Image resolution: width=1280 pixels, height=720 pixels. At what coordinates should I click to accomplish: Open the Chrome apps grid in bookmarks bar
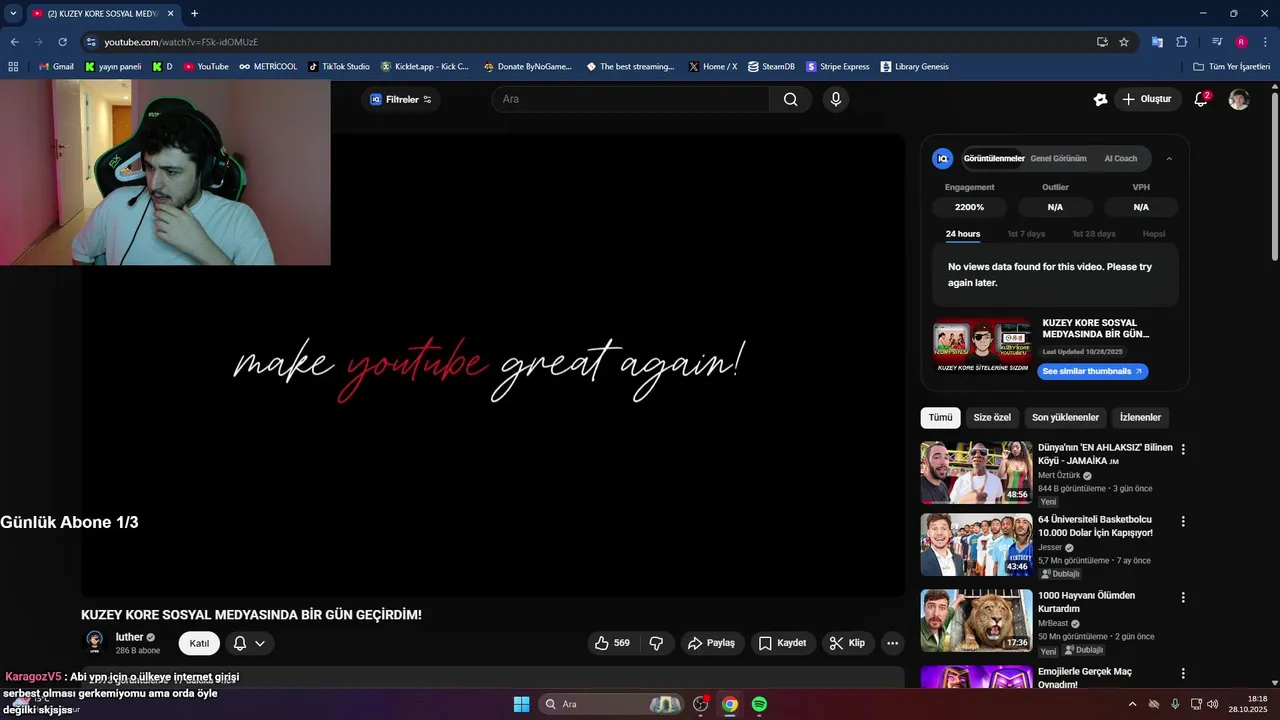[13, 67]
